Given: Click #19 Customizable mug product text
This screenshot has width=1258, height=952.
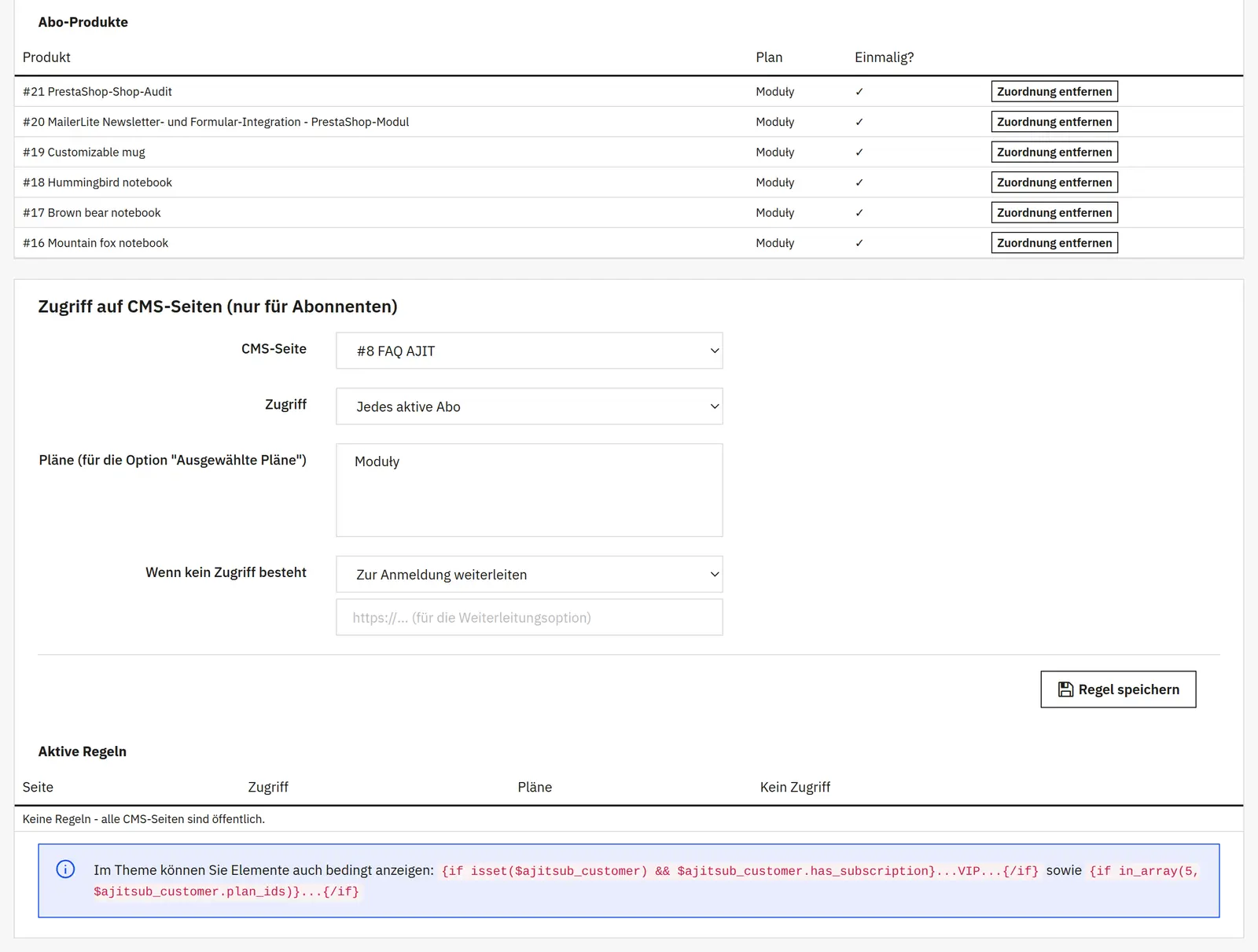Looking at the screenshot, I should tap(84, 153).
